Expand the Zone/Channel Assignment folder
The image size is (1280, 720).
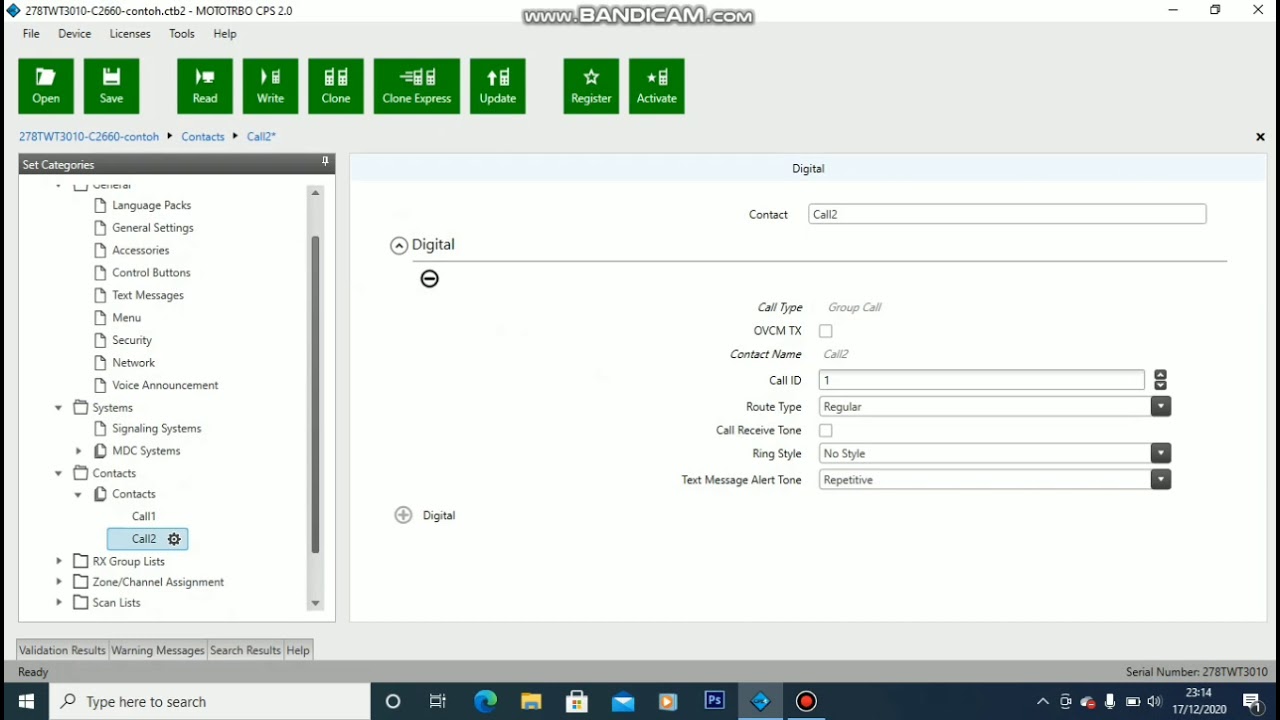click(58, 582)
